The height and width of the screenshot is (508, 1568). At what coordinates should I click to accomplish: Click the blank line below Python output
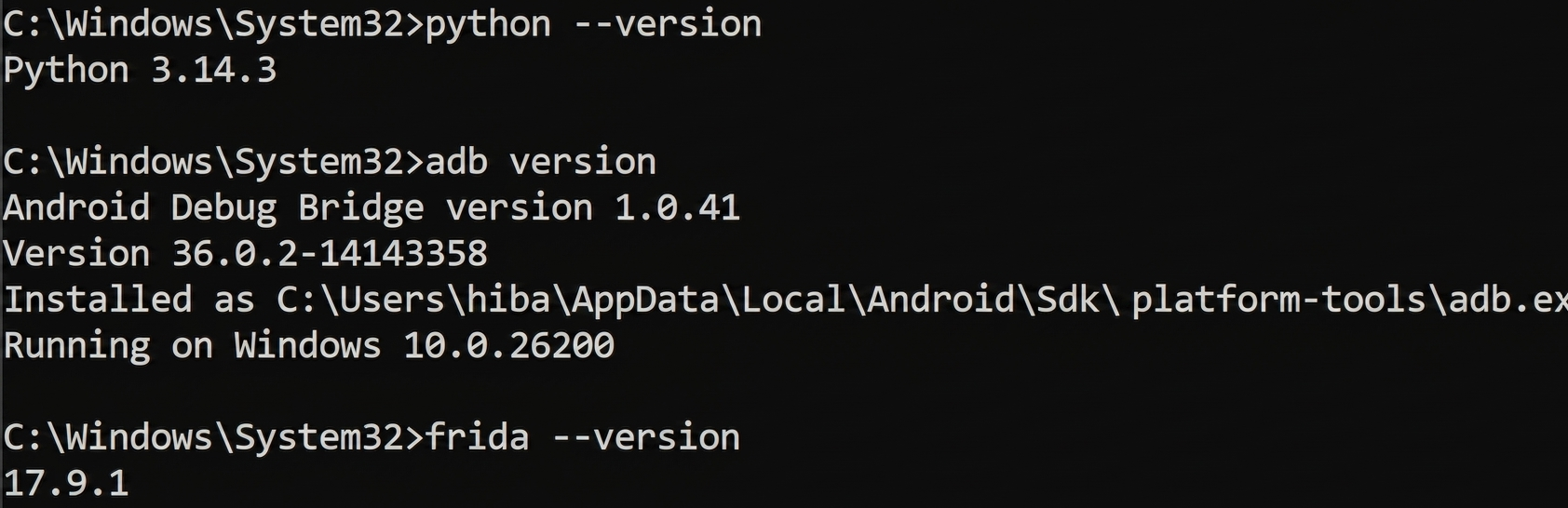coord(784,115)
